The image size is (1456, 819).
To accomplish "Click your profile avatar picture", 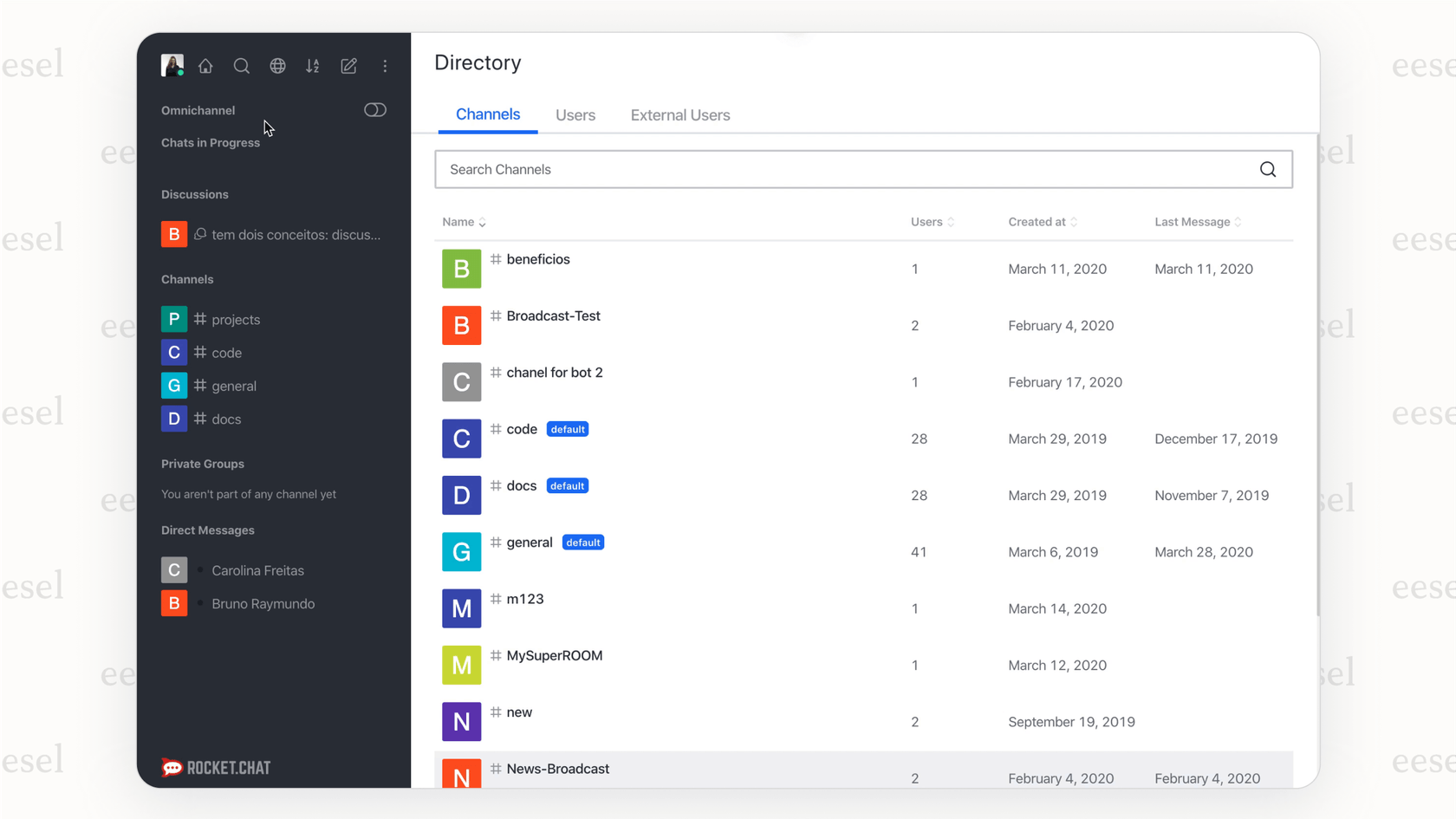I will point(172,65).
